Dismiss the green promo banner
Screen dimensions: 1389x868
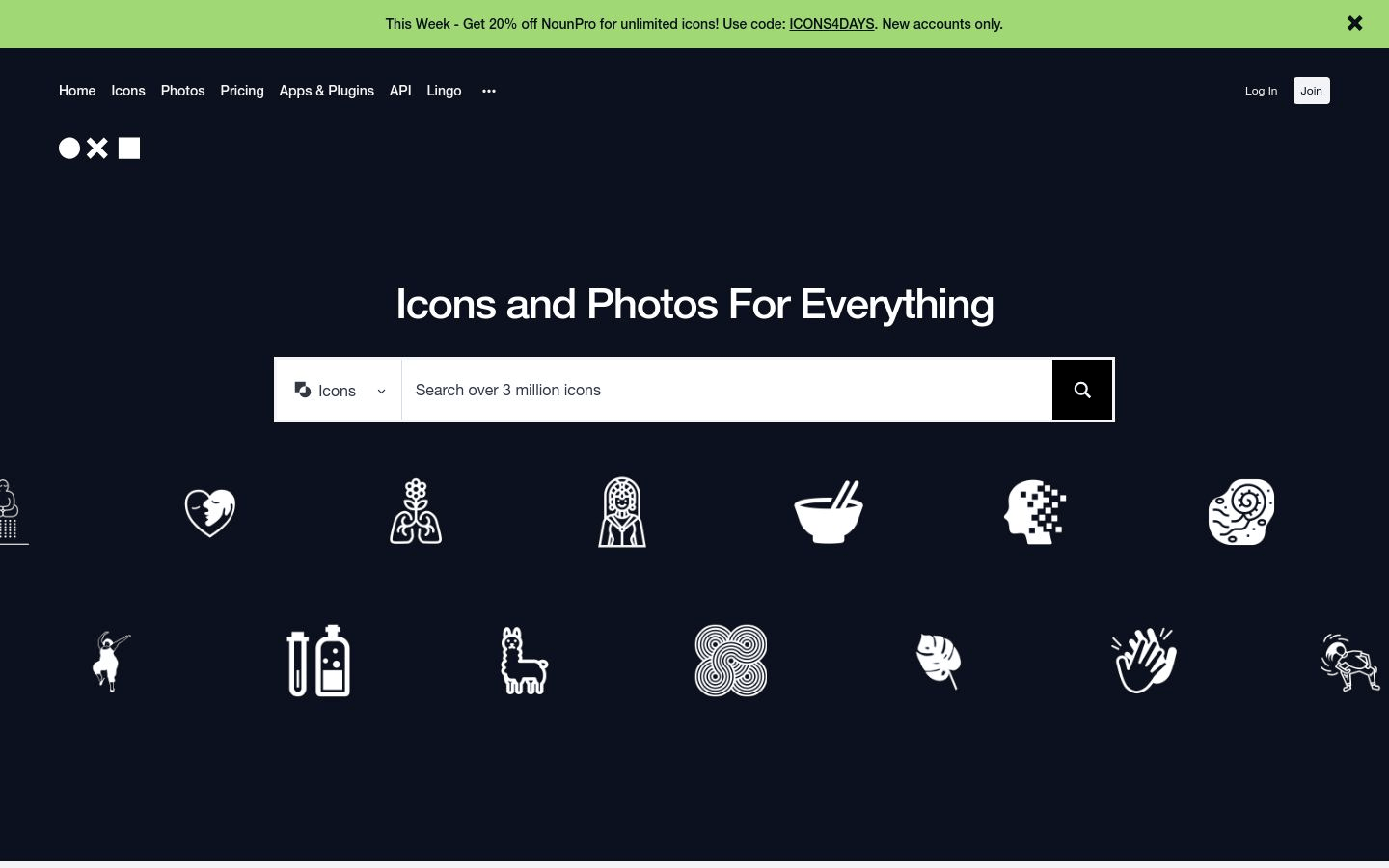tap(1354, 24)
